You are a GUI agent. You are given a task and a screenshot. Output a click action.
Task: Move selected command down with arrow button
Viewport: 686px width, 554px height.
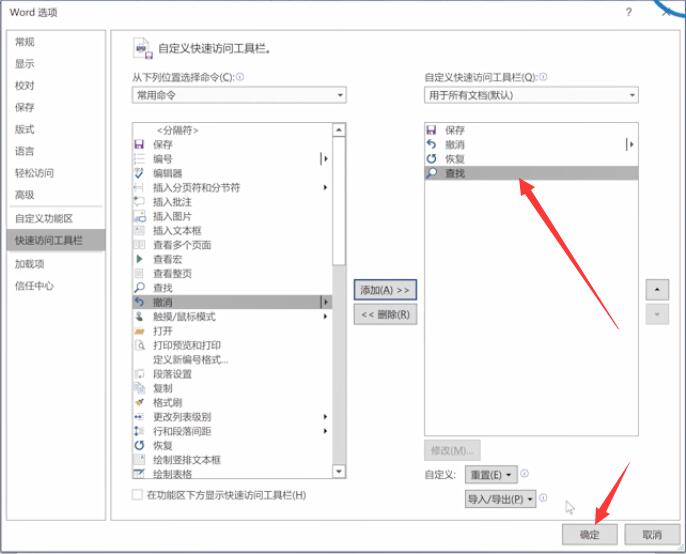(x=657, y=314)
